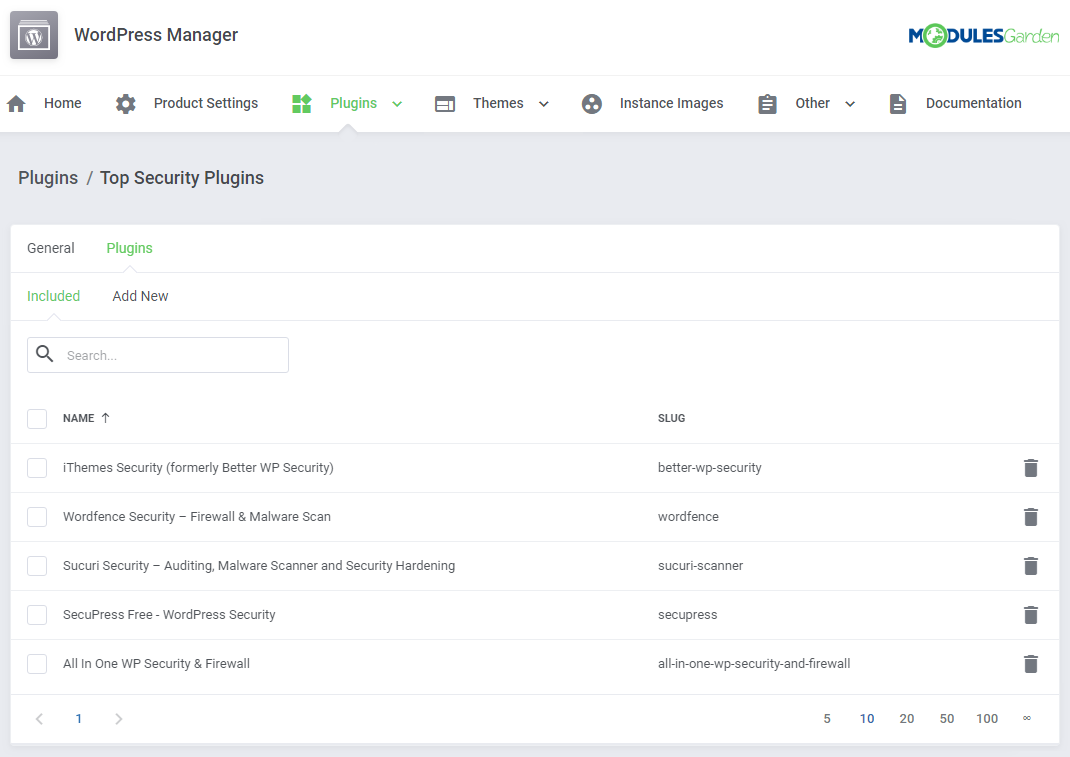Click the search magnifier icon
Screen dimensions: 1070x757
[45, 354]
